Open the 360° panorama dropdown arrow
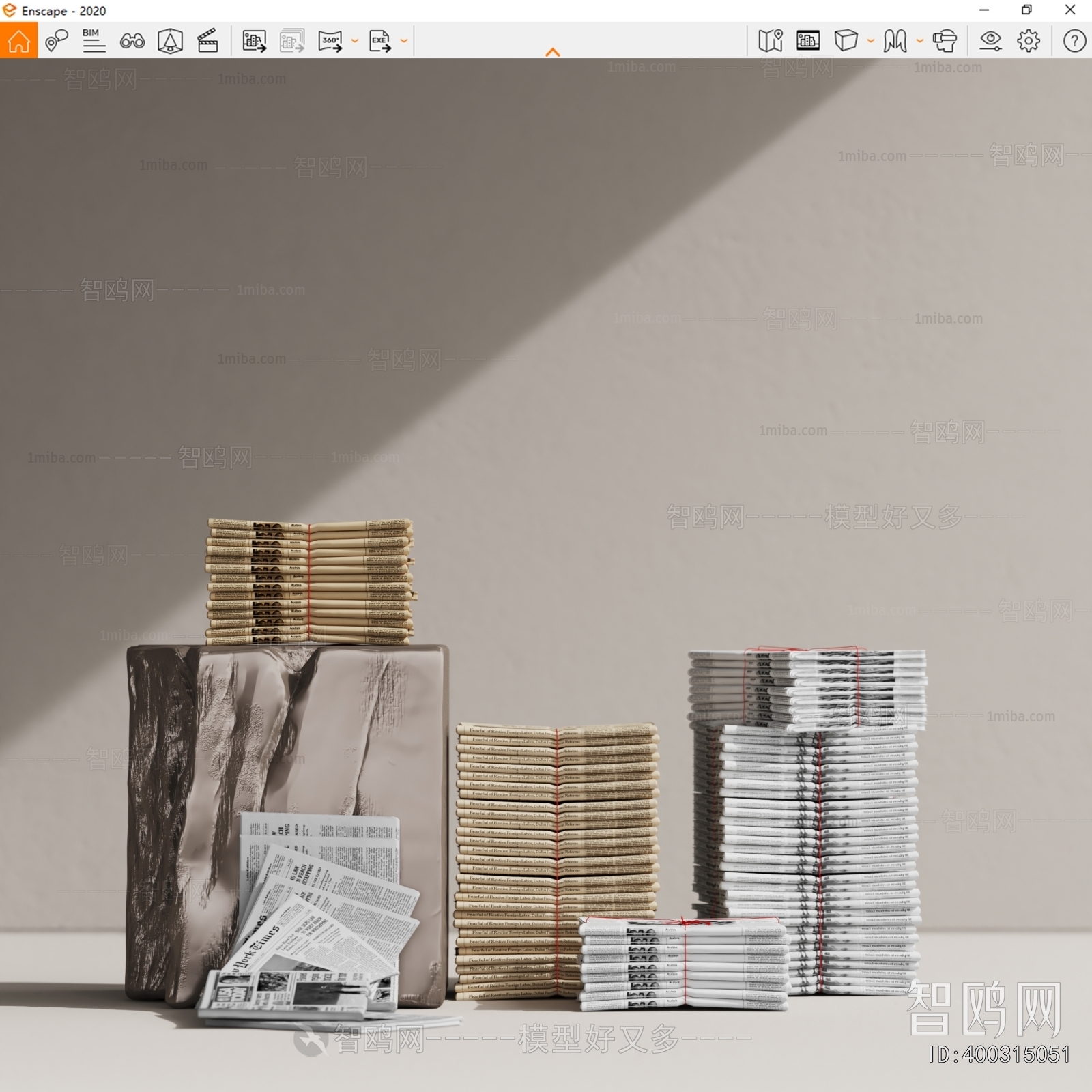This screenshot has height=1092, width=1092. [x=354, y=42]
